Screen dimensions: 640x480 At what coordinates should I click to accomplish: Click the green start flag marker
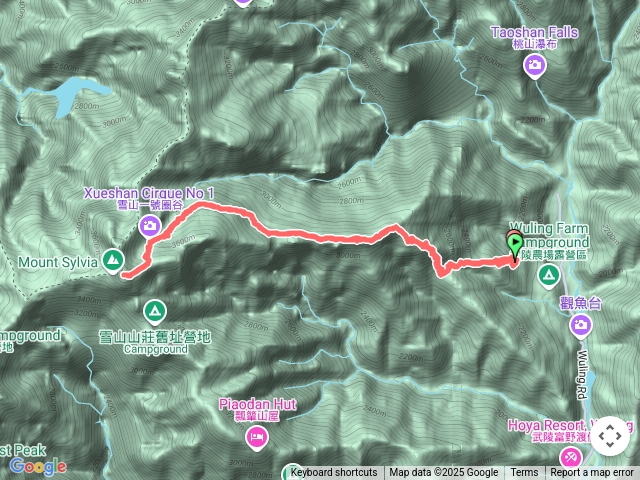515,245
